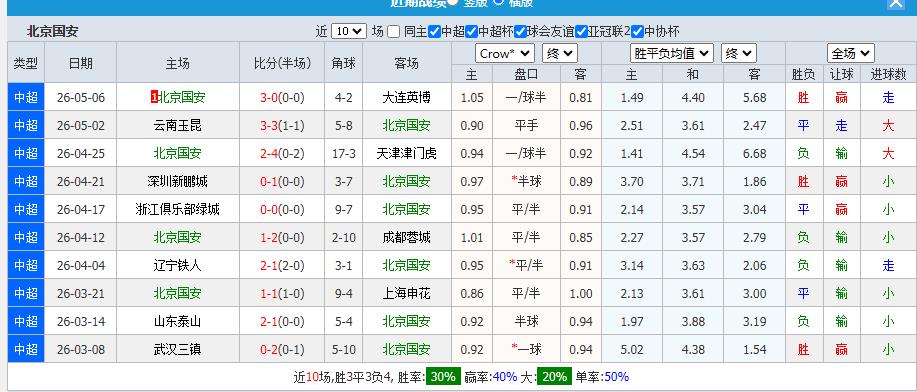Open the 终 dropdown next to 胜平负均值
The width and height of the screenshot is (917, 392).
[739, 54]
